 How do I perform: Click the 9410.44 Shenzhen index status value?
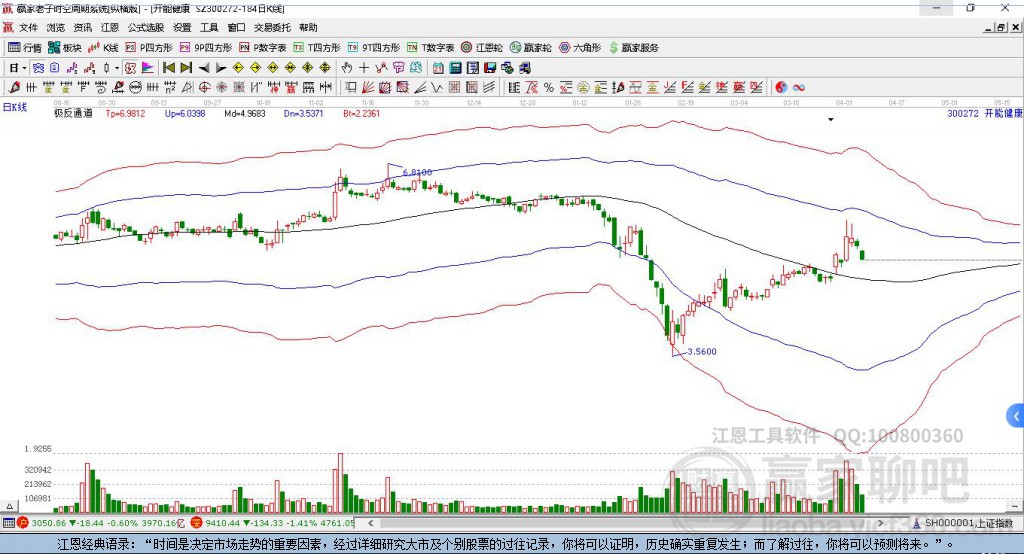click(223, 523)
